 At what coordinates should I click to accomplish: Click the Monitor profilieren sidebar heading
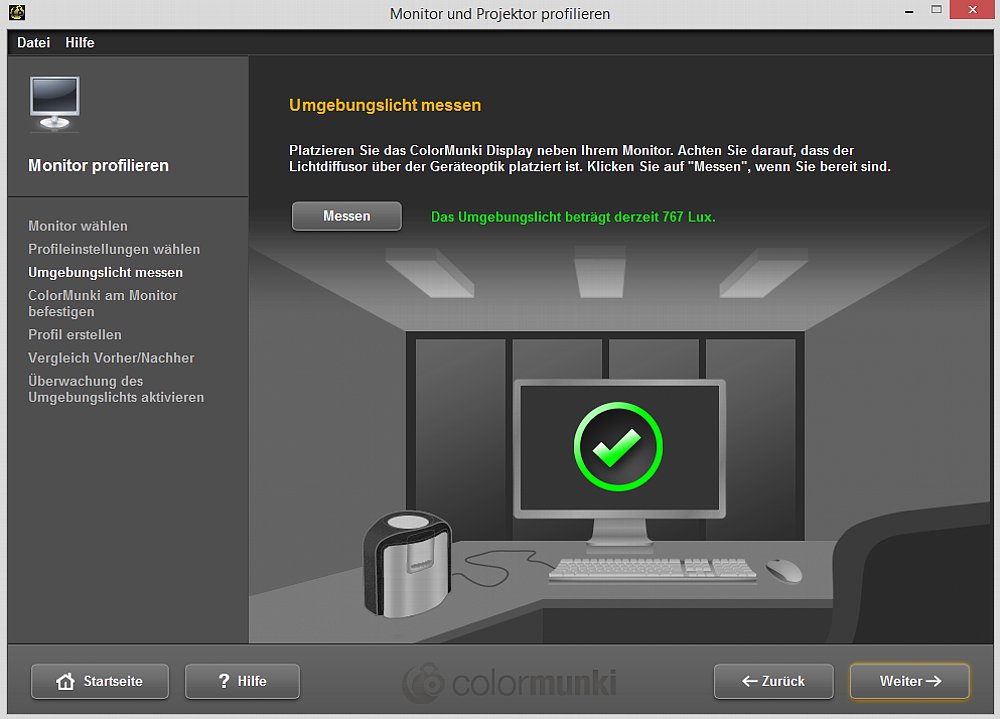pos(98,166)
